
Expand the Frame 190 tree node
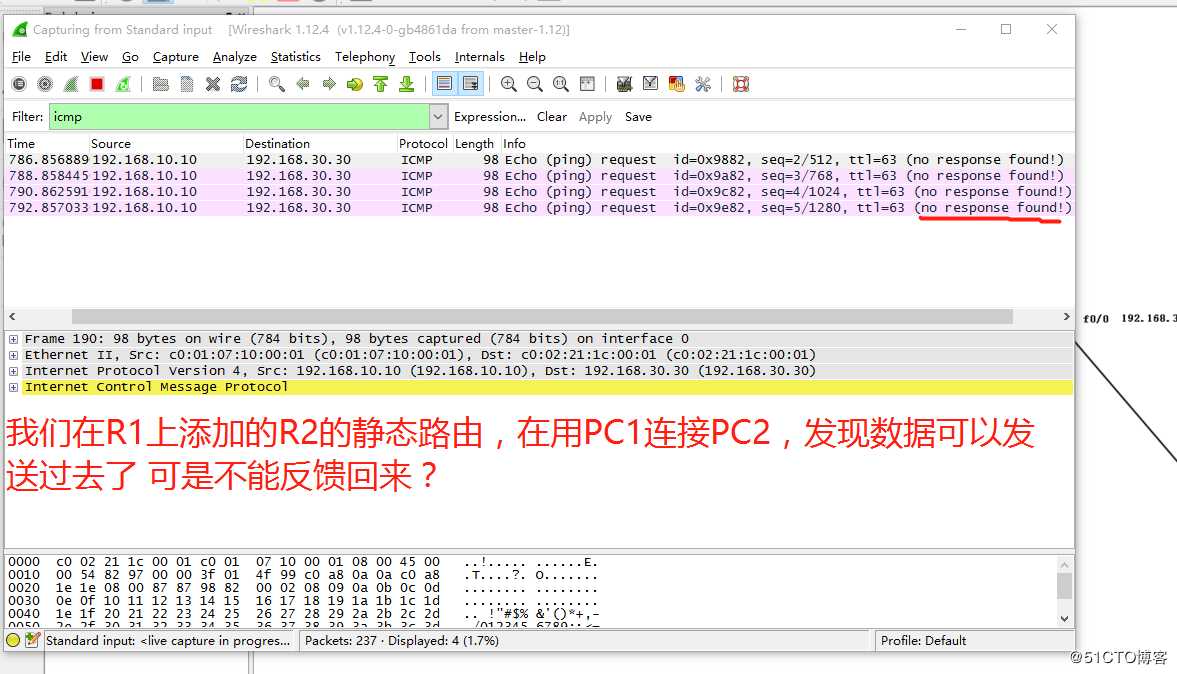(x=14, y=339)
